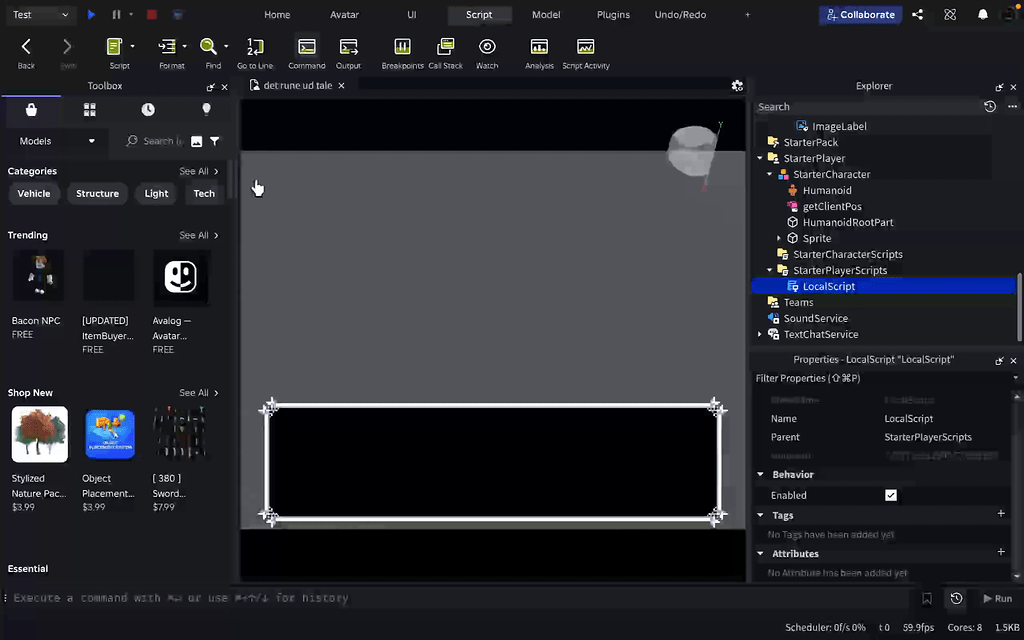Click the Filter Properties field
Screen dimensions: 1024x640
coord(882,378)
